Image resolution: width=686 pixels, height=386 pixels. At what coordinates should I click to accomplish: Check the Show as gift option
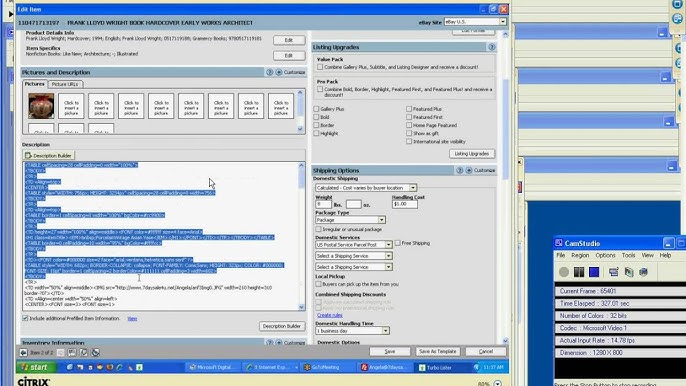pos(409,133)
